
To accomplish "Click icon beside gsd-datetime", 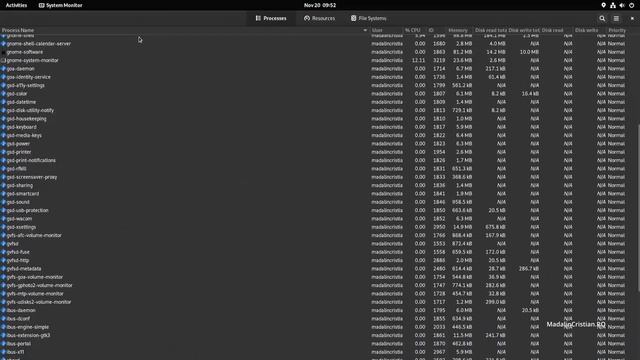I will 3,102.
